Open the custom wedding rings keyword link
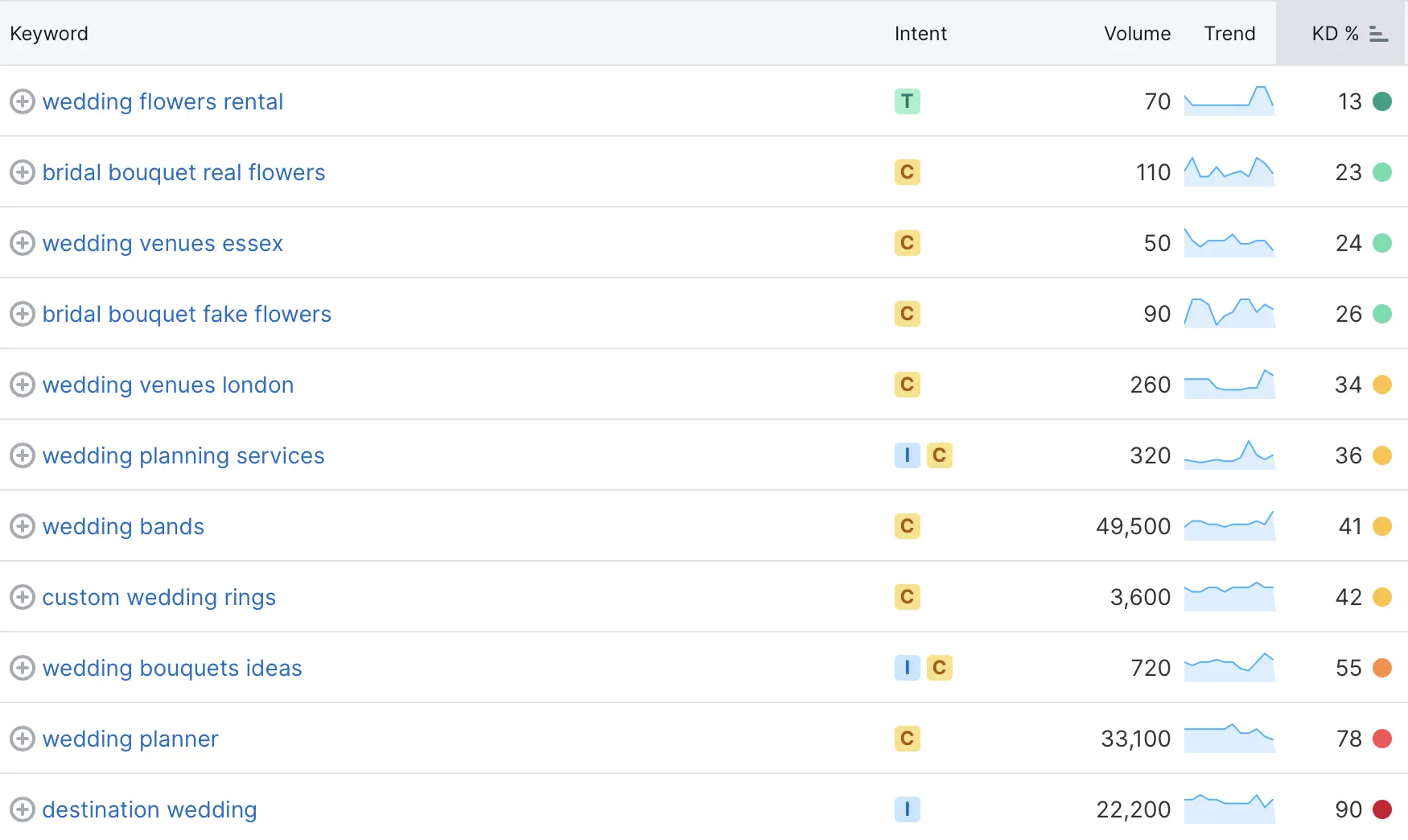The height and width of the screenshot is (840, 1408). pos(159,597)
